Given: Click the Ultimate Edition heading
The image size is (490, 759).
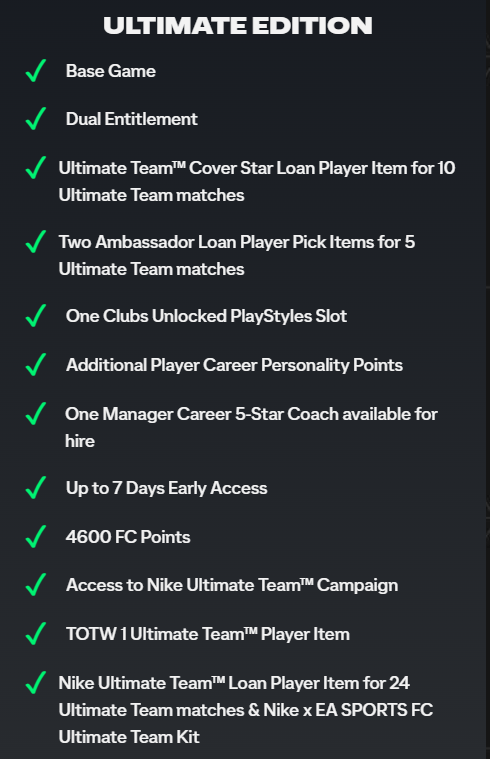Looking at the screenshot, I should 238,26.
